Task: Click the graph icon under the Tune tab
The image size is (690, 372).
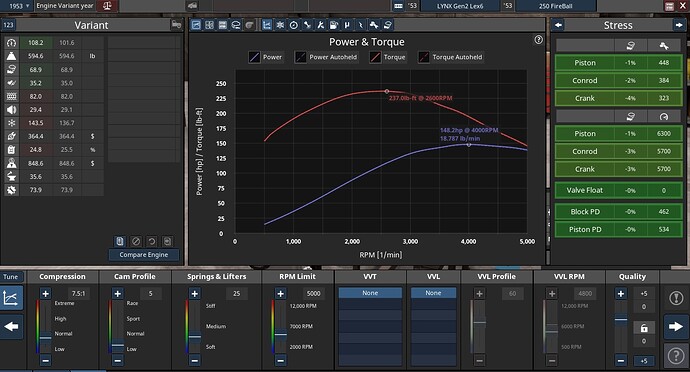Action: [11, 298]
